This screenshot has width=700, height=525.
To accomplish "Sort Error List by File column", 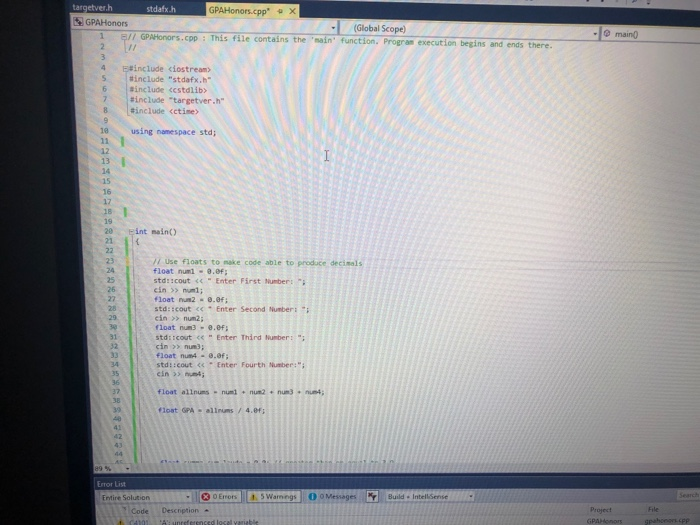I will [653, 509].
